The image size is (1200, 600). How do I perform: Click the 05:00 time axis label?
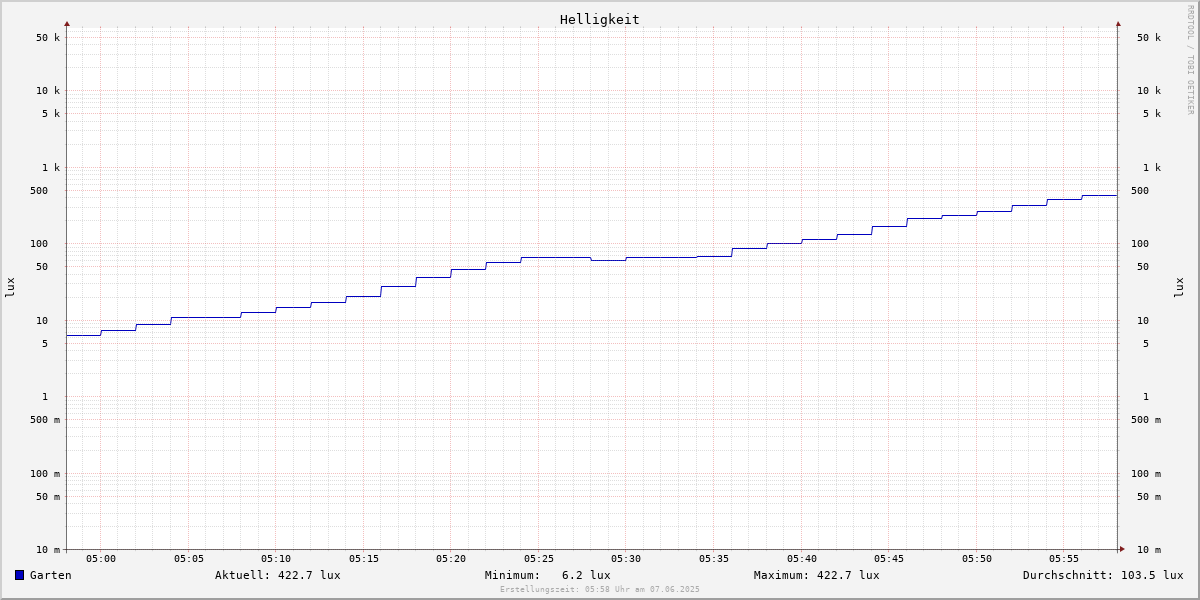(x=101, y=559)
